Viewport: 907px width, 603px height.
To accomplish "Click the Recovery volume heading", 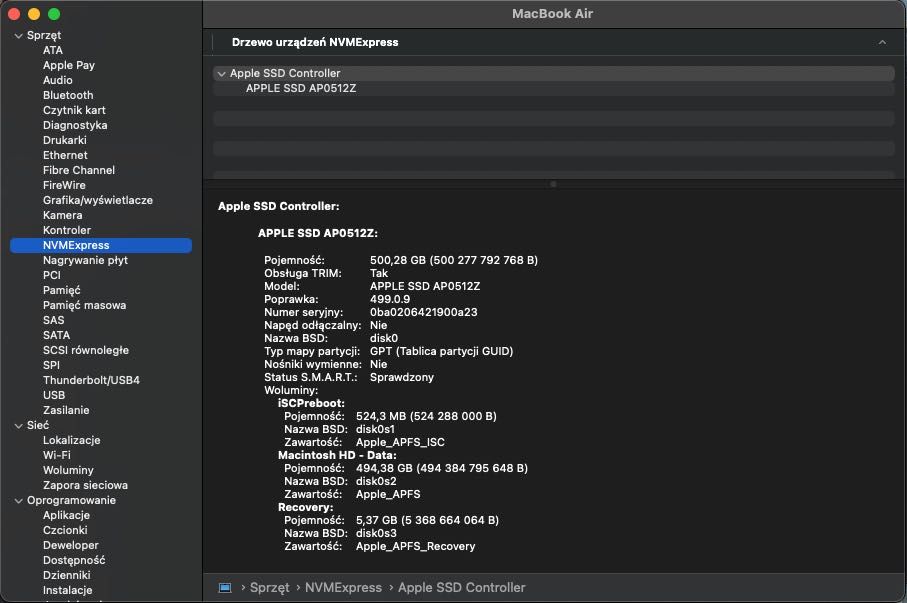I will pos(305,508).
